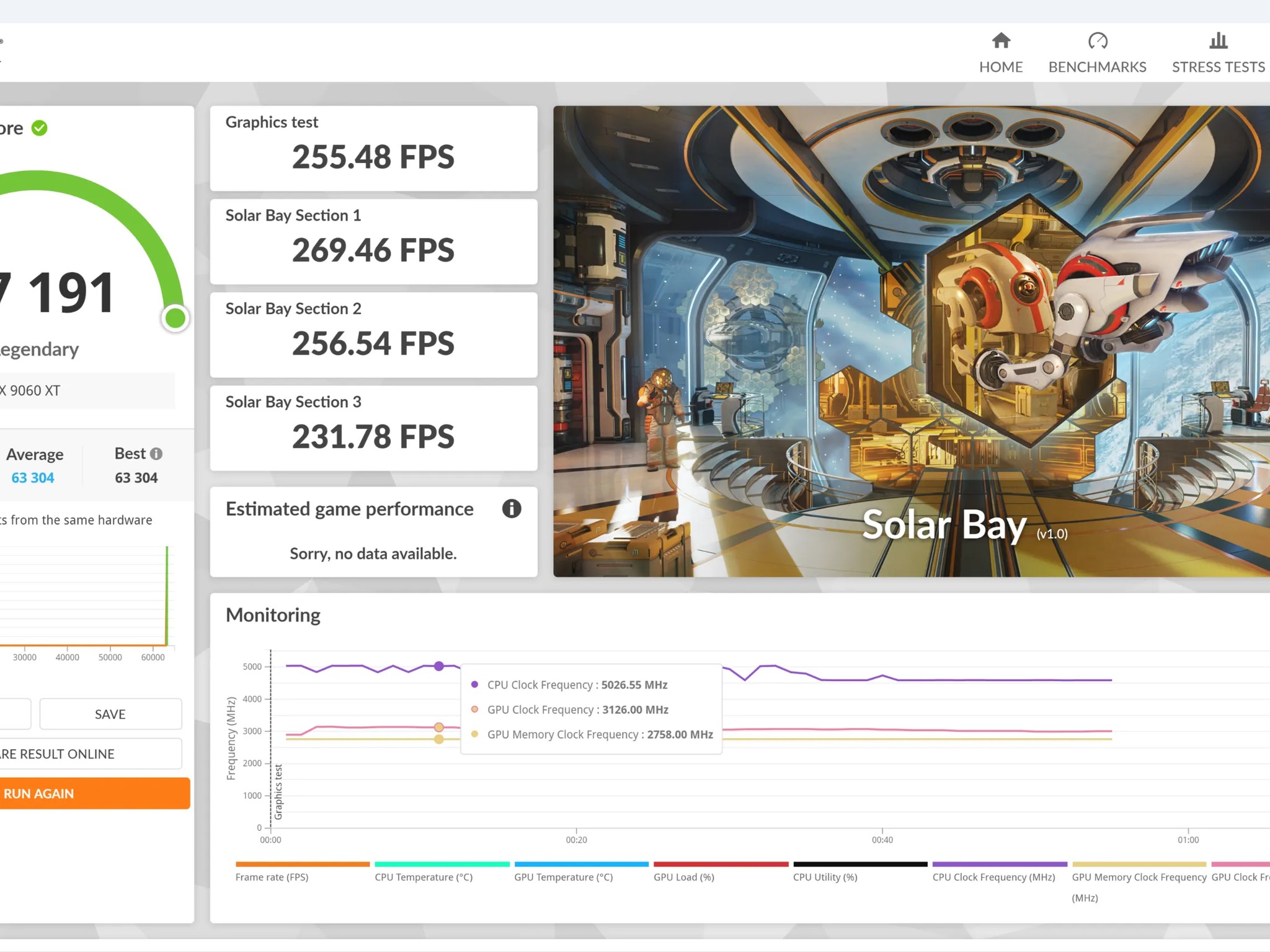Click the purple CPU clock graph marker
The height and width of the screenshot is (952, 1270).
click(439, 666)
